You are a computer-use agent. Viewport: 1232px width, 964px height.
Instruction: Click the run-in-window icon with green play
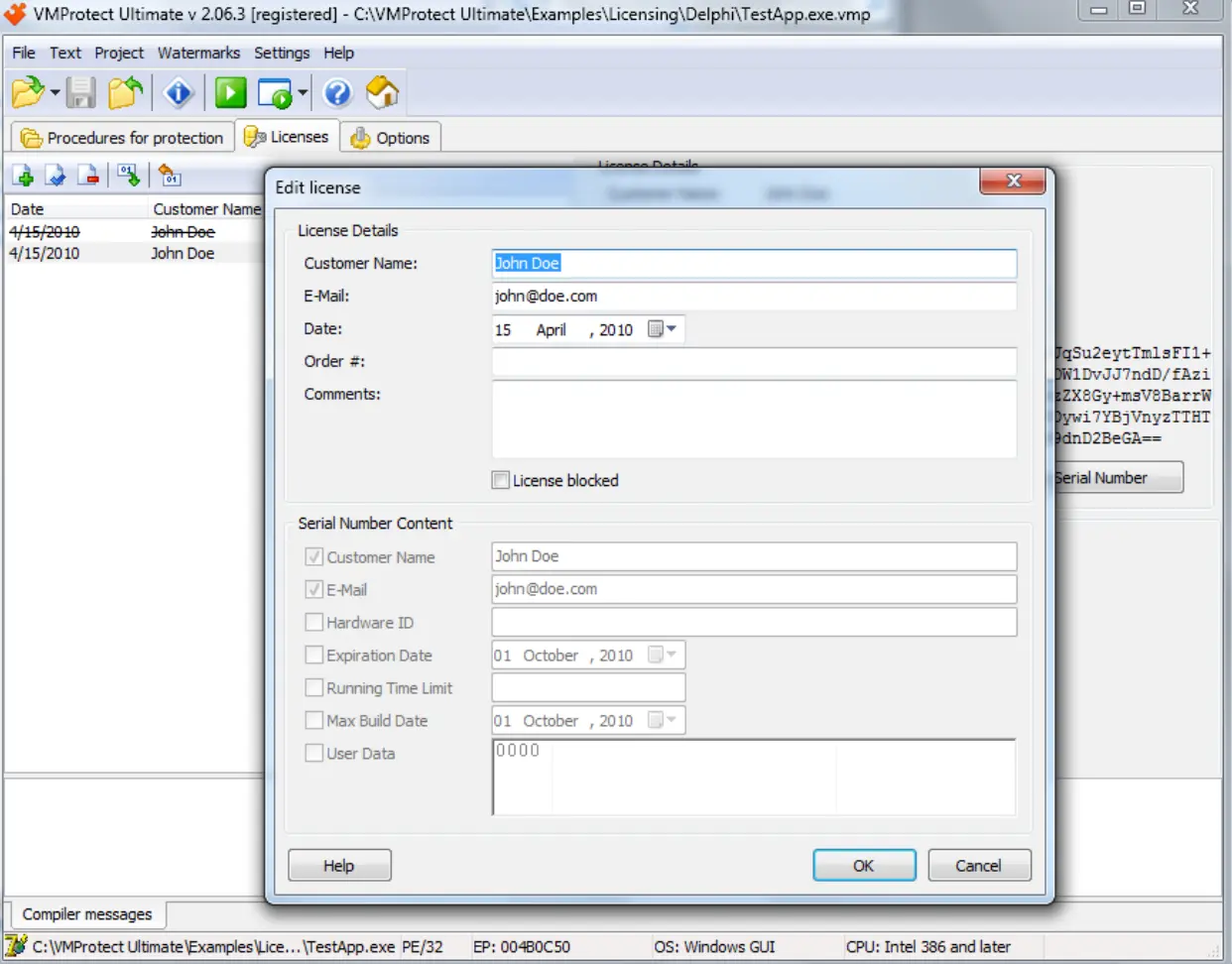275,93
